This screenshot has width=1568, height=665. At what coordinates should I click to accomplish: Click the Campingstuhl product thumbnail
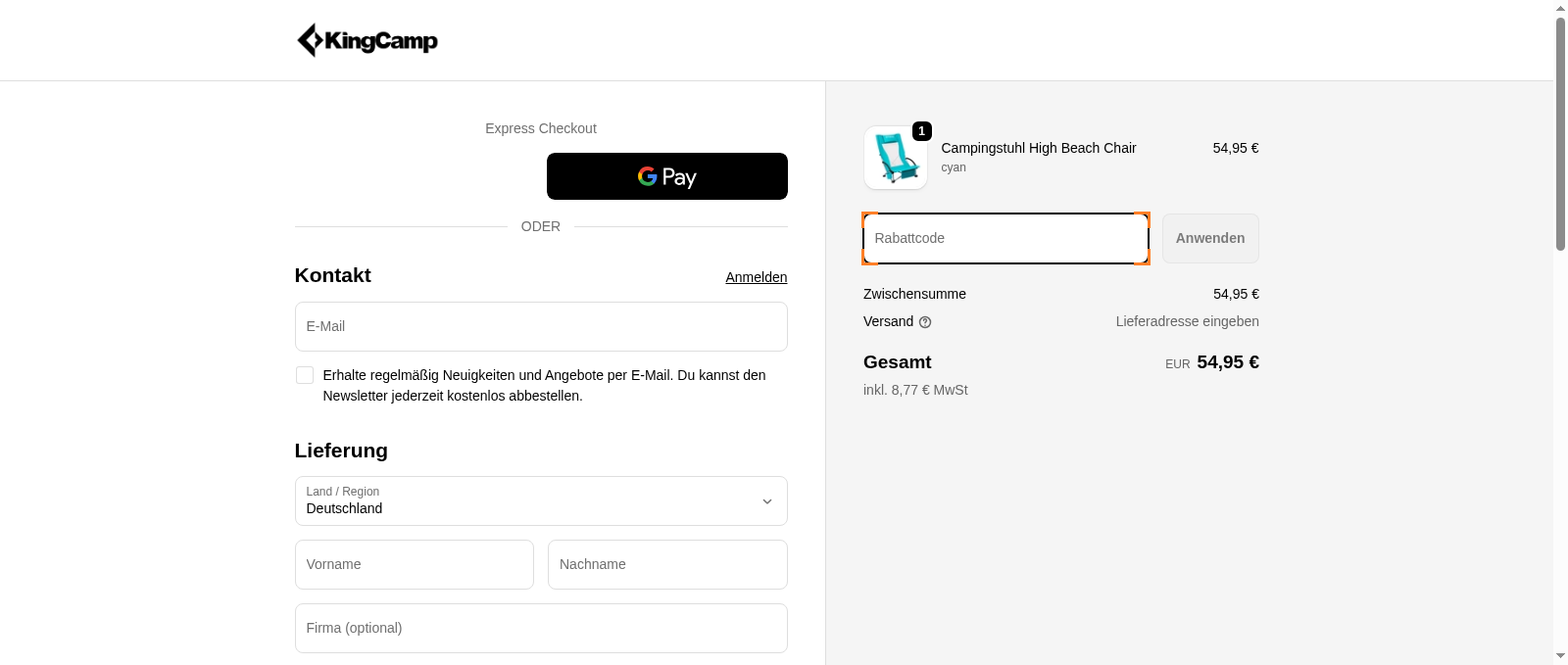tap(895, 159)
